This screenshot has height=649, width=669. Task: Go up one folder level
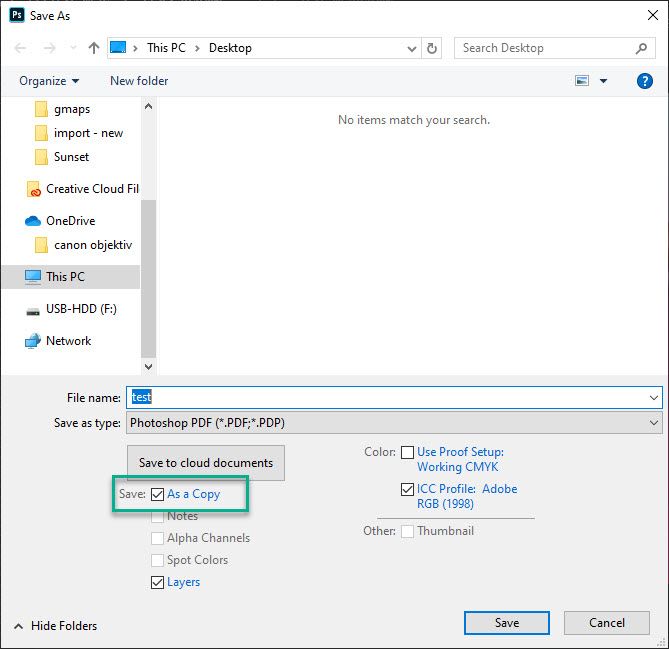[x=94, y=48]
